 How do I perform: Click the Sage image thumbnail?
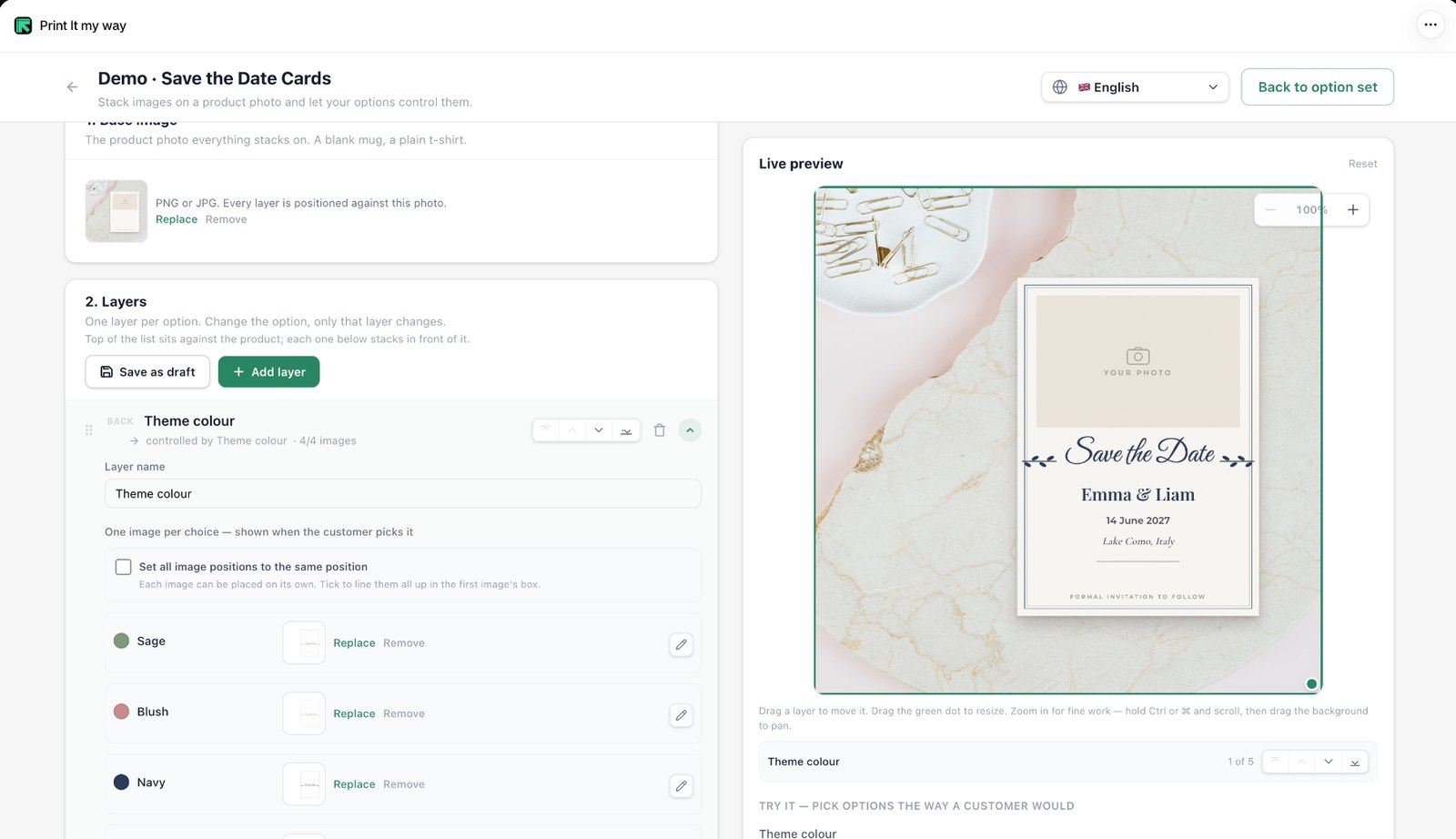click(x=304, y=643)
